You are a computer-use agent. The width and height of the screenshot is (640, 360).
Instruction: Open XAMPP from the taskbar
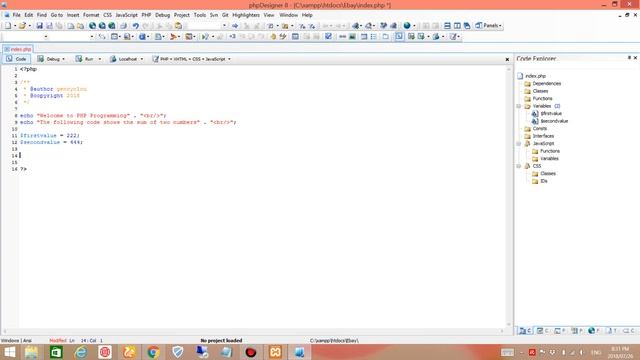click(x=275, y=352)
